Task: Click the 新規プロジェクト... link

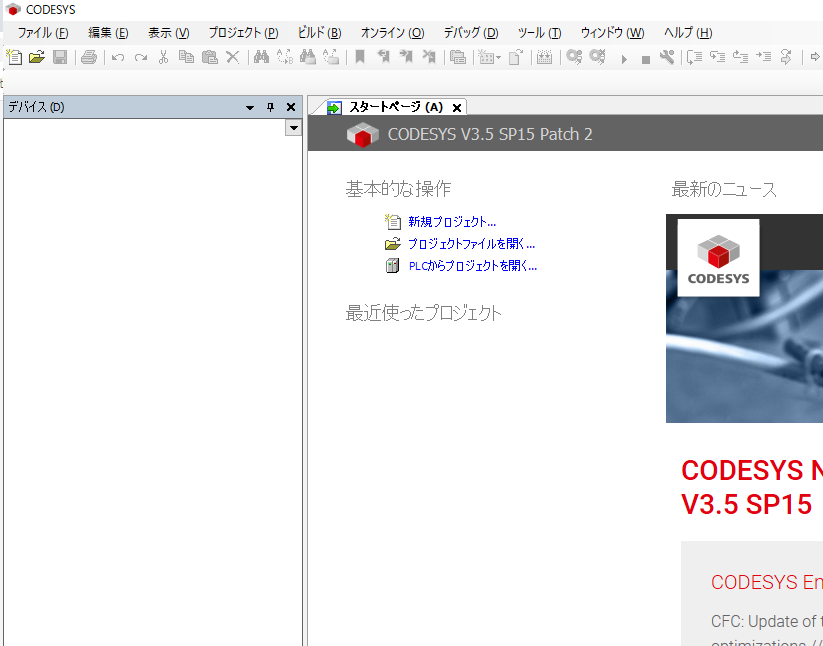Action: (452, 222)
